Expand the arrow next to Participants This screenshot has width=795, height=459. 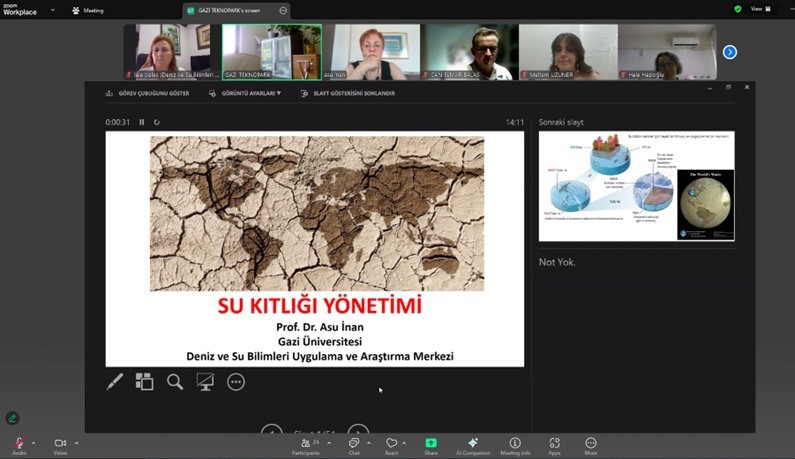coord(329,443)
